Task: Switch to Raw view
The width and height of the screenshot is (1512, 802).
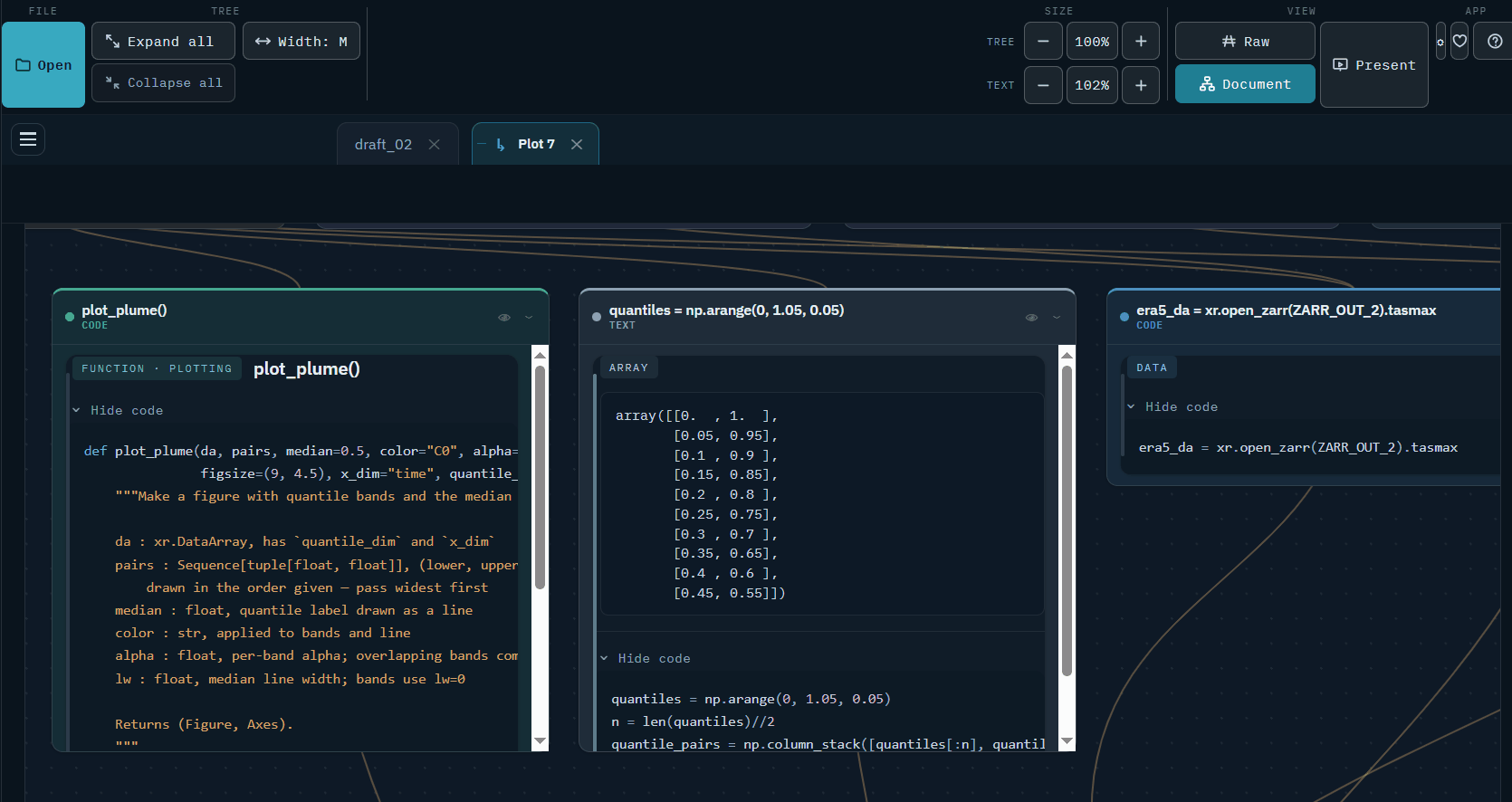Action: [x=1245, y=42]
